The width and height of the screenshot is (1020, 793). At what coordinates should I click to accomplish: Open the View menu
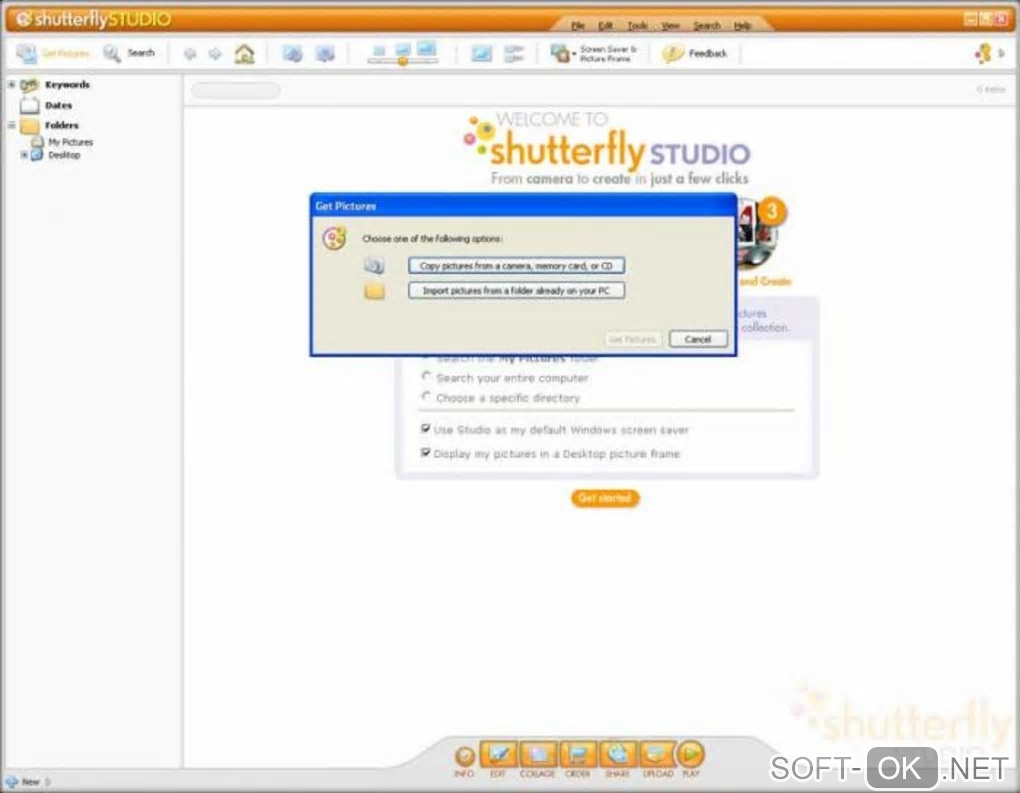(x=671, y=25)
